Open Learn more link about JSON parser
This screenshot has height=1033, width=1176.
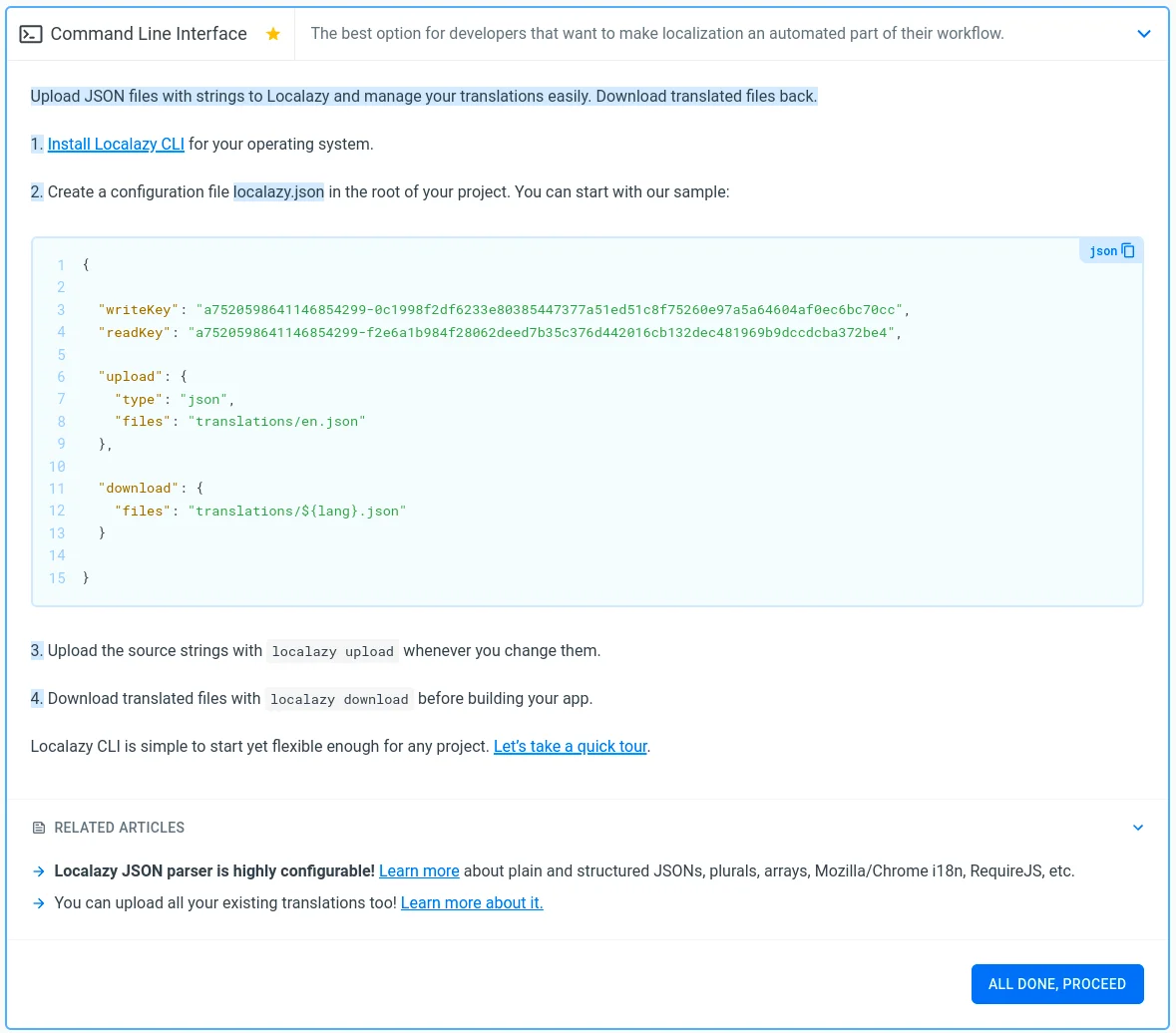tap(419, 871)
